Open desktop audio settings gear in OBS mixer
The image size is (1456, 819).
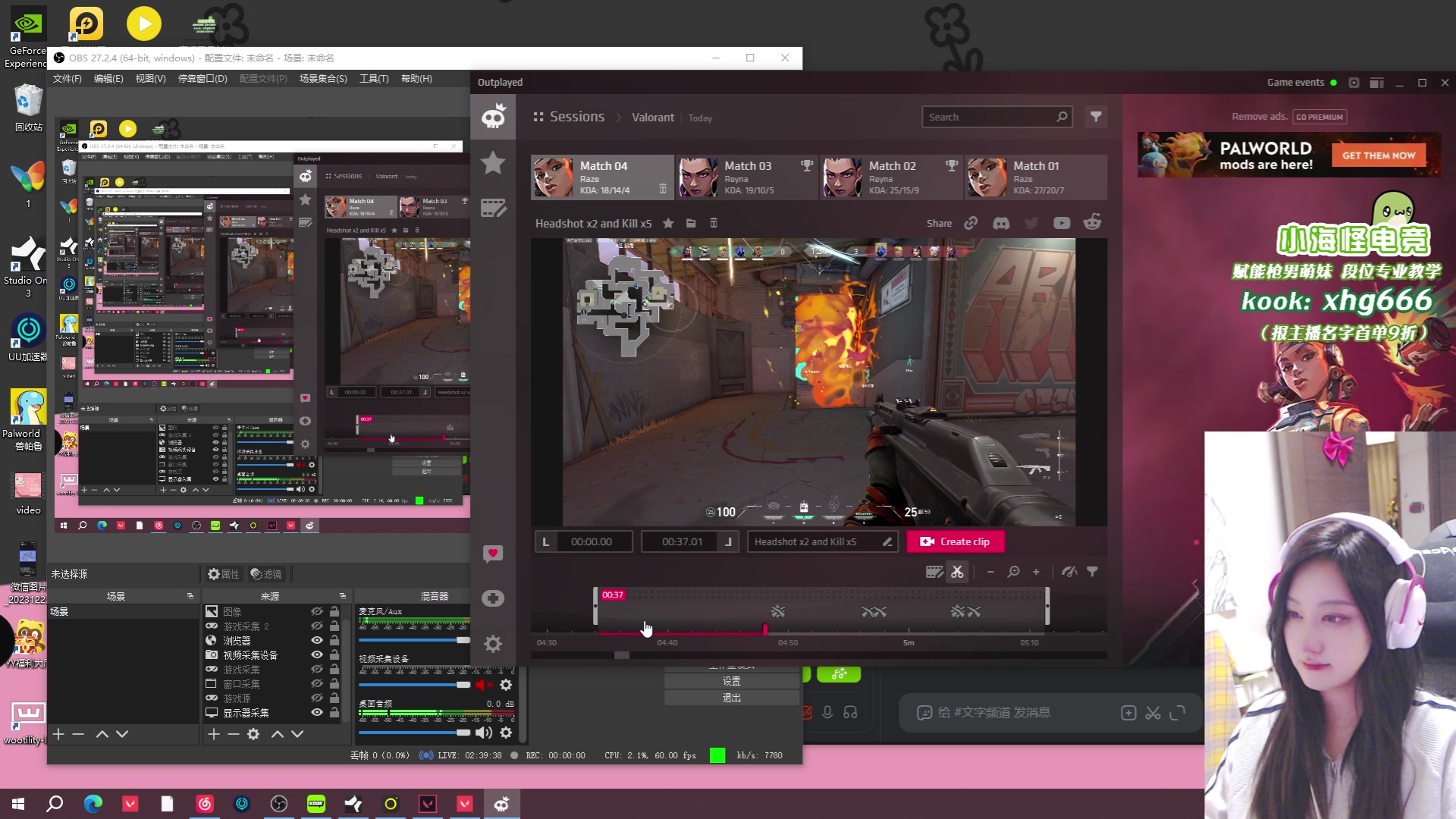click(506, 733)
